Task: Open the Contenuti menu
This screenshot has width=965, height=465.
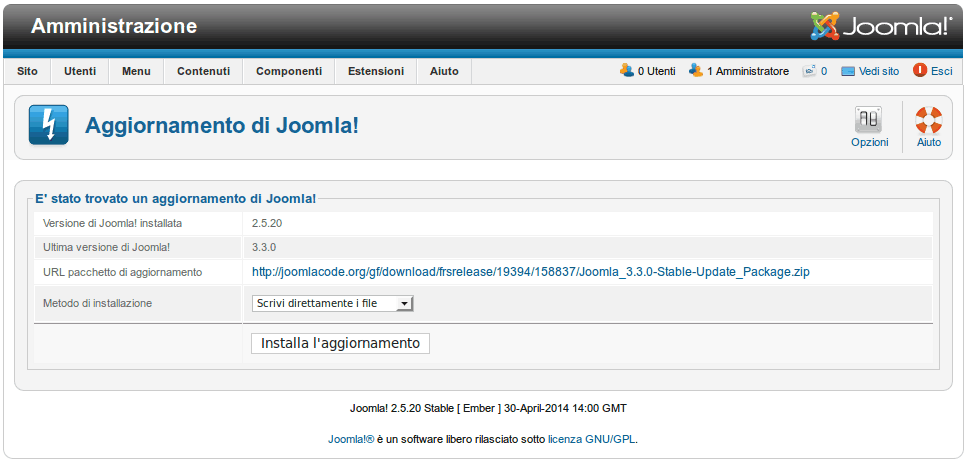Action: [203, 71]
